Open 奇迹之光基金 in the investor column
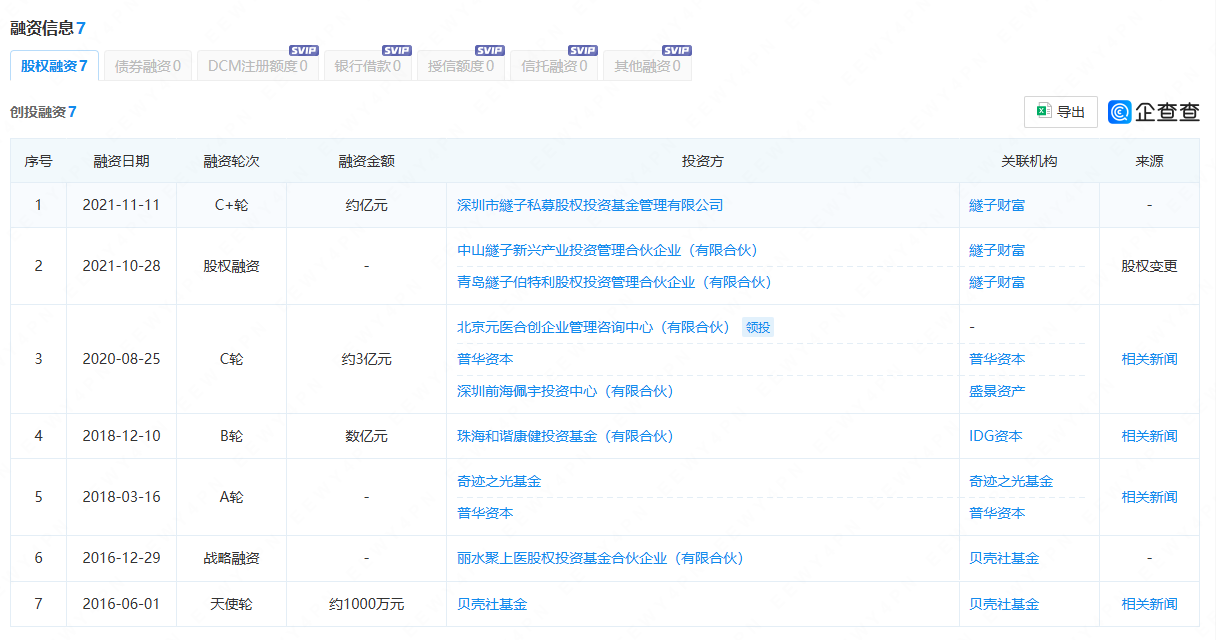 coord(499,481)
